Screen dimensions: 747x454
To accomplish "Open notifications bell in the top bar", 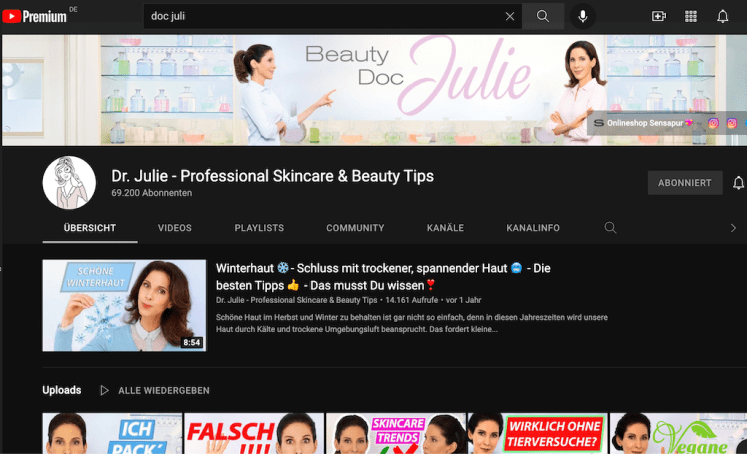I will click(x=722, y=16).
